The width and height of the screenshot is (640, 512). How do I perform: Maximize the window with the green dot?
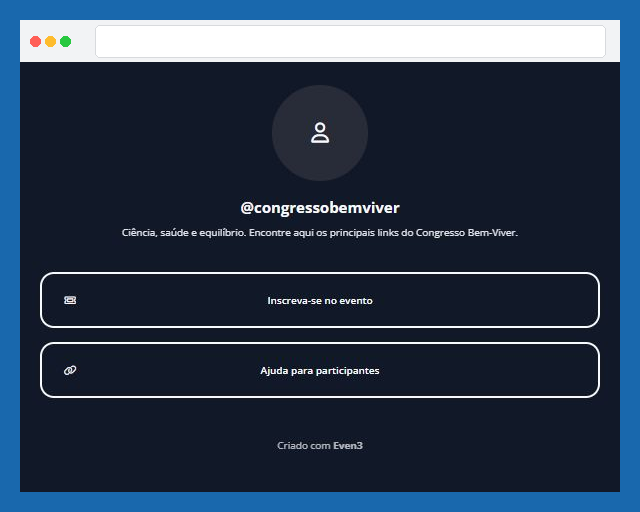(x=66, y=41)
